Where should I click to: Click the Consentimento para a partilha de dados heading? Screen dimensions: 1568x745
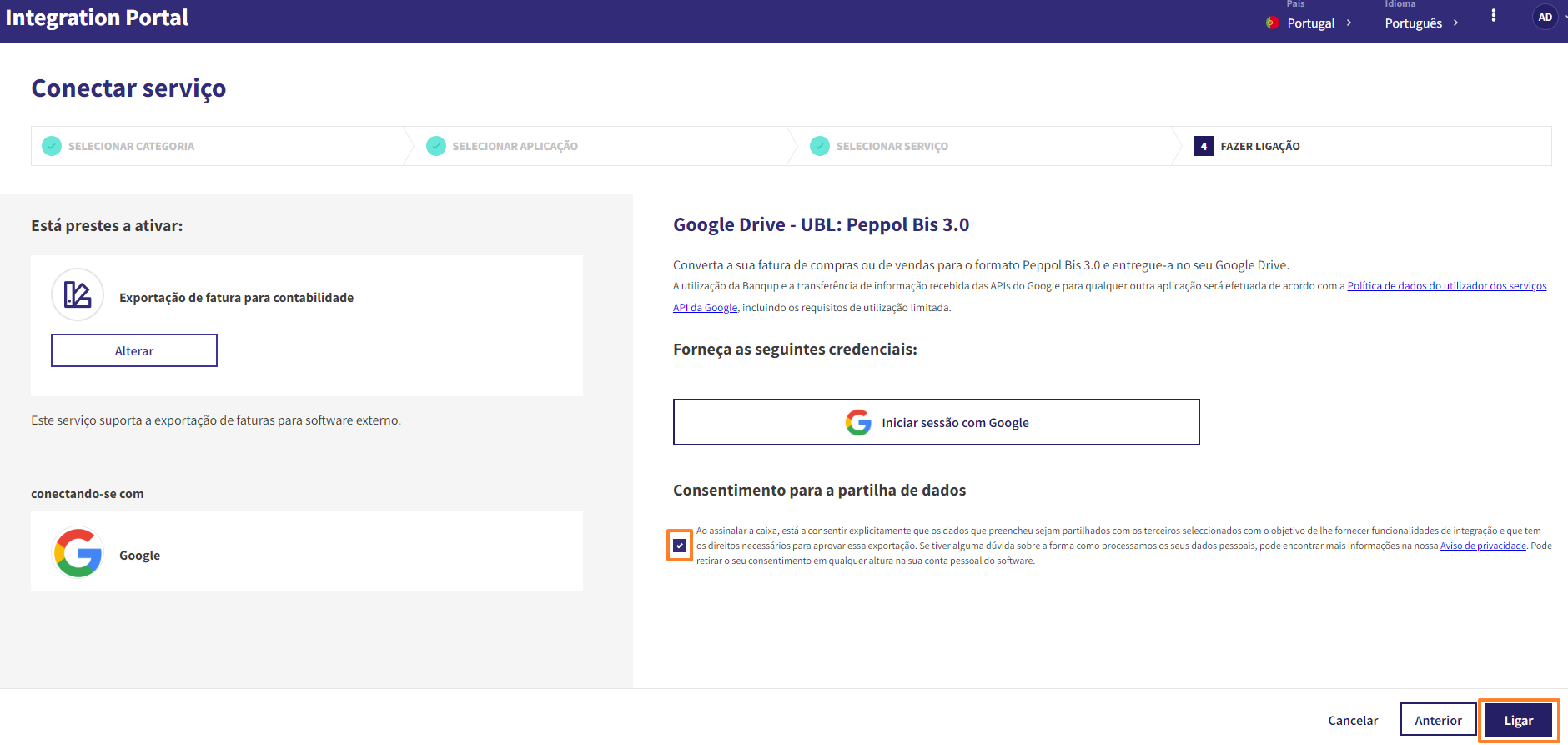click(819, 491)
